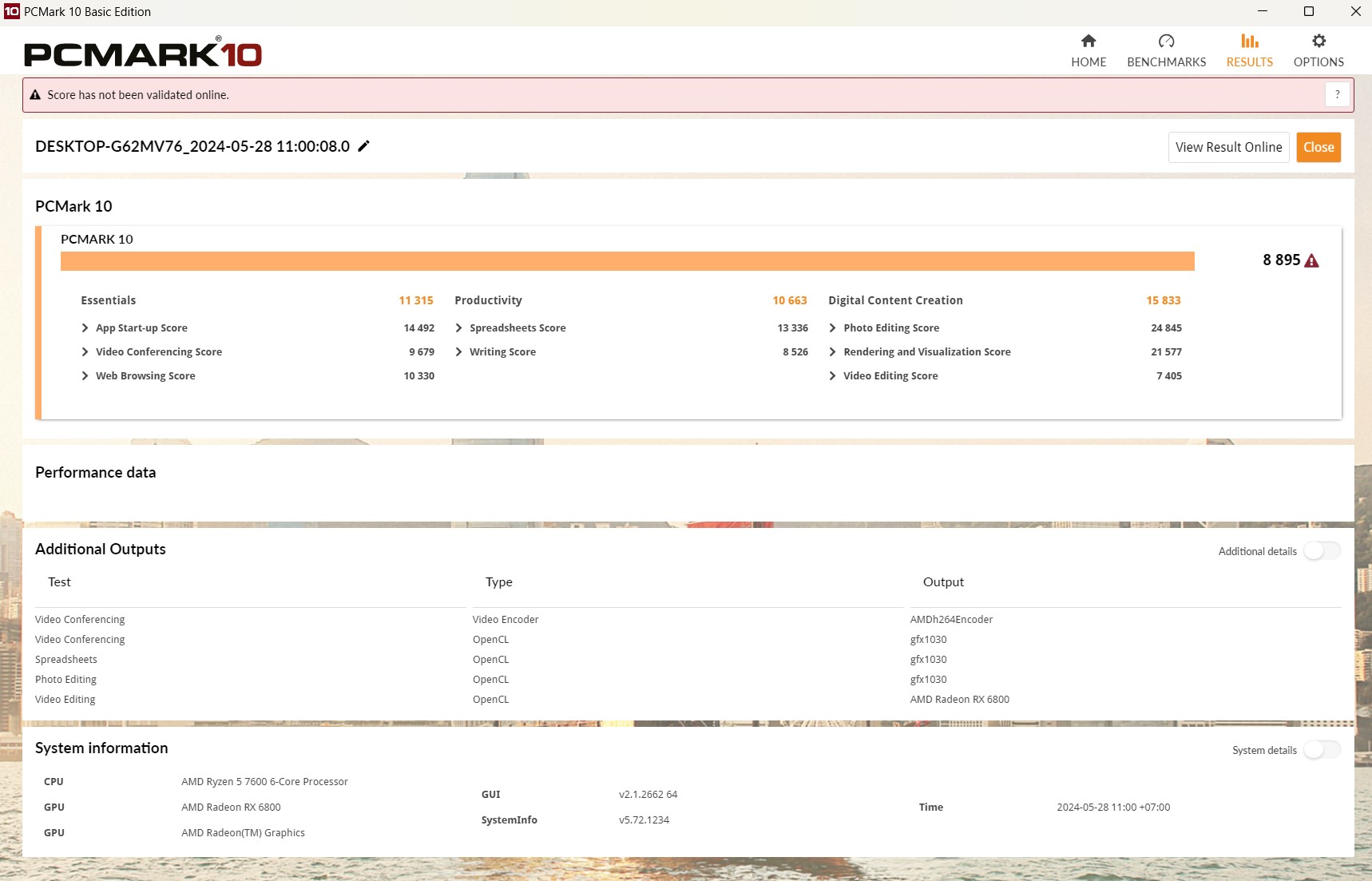This screenshot has height=881, width=1372.
Task: Click the Type column header
Action: 499,582
